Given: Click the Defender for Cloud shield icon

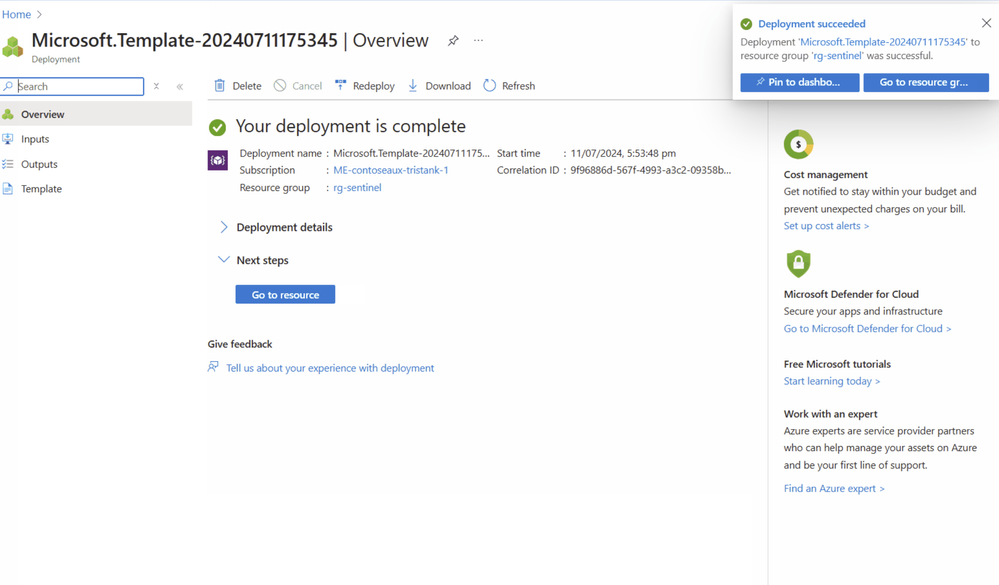Looking at the screenshot, I should click(798, 263).
